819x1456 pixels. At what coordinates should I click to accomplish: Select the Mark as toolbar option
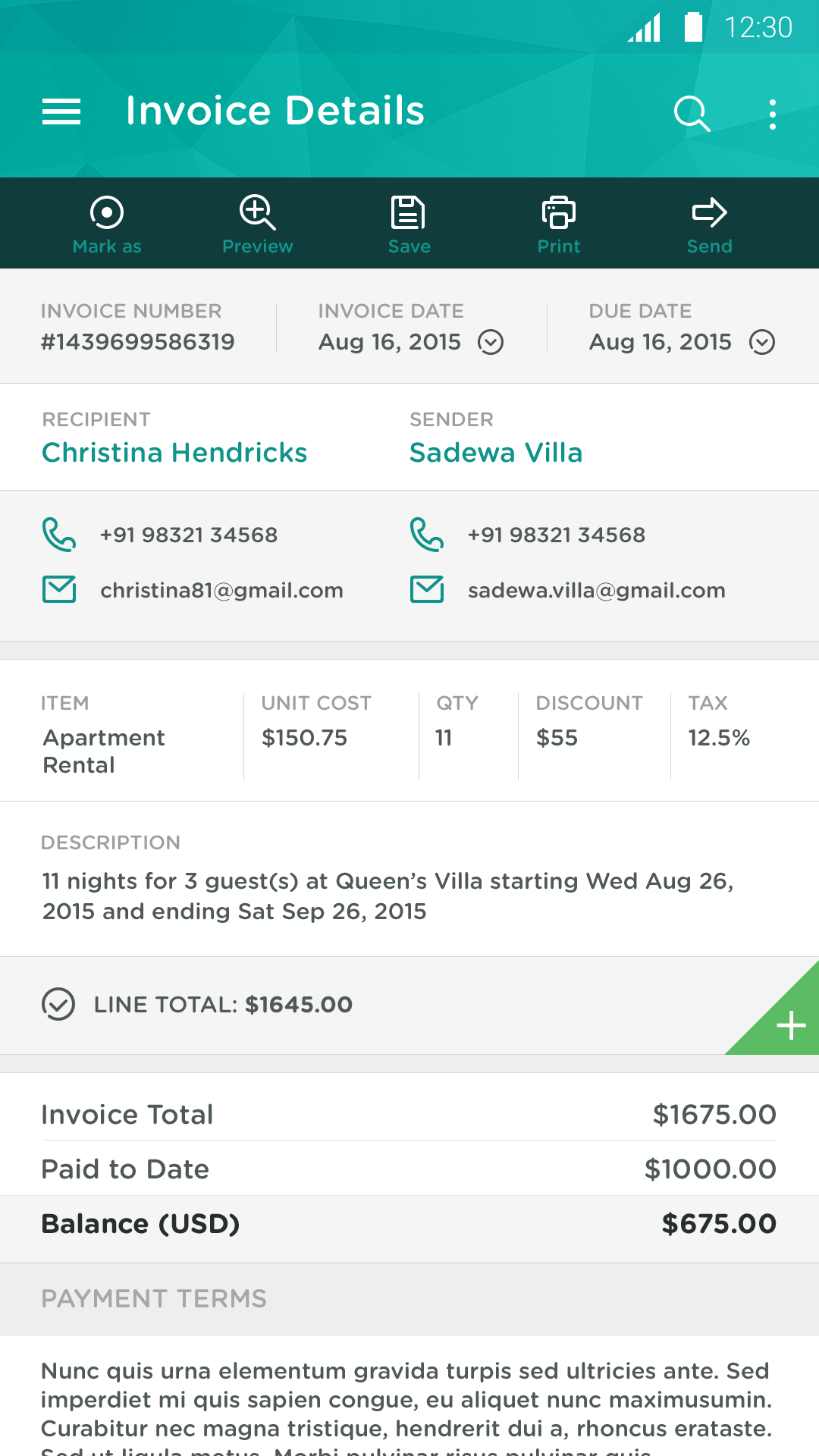click(x=107, y=225)
